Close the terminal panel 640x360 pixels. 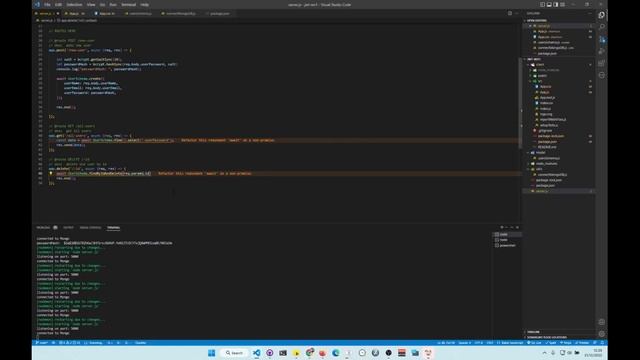517,227
